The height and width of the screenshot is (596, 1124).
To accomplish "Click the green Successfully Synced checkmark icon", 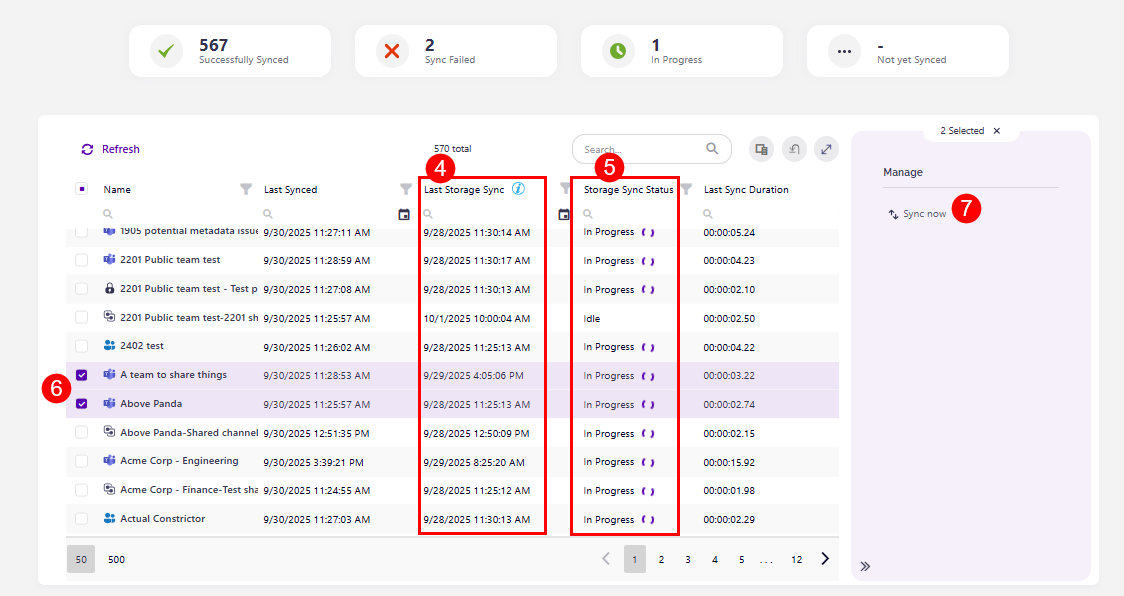I will click(165, 50).
